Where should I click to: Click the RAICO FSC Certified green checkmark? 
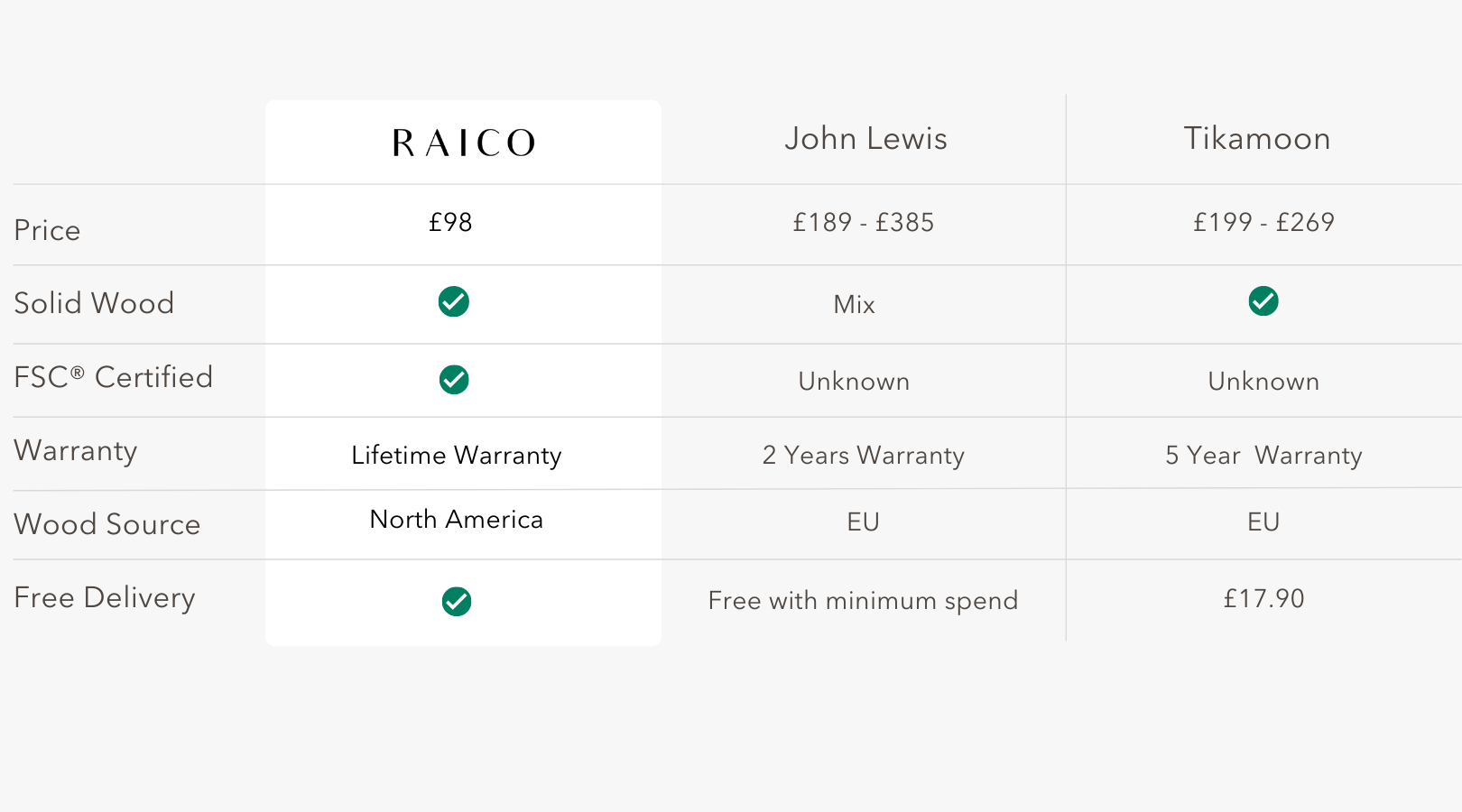(454, 380)
